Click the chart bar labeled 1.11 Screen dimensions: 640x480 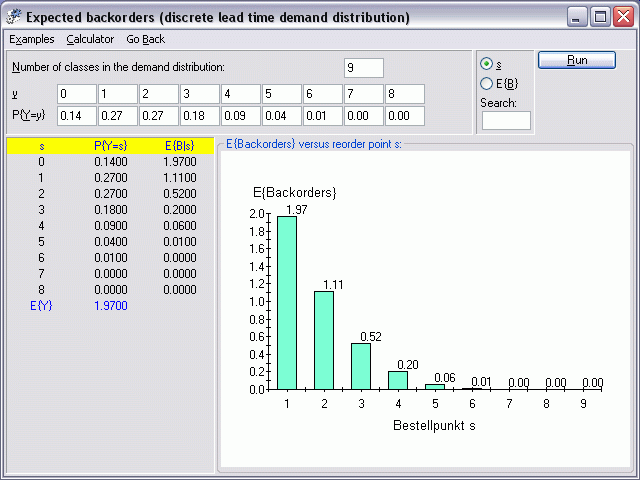[x=324, y=340]
